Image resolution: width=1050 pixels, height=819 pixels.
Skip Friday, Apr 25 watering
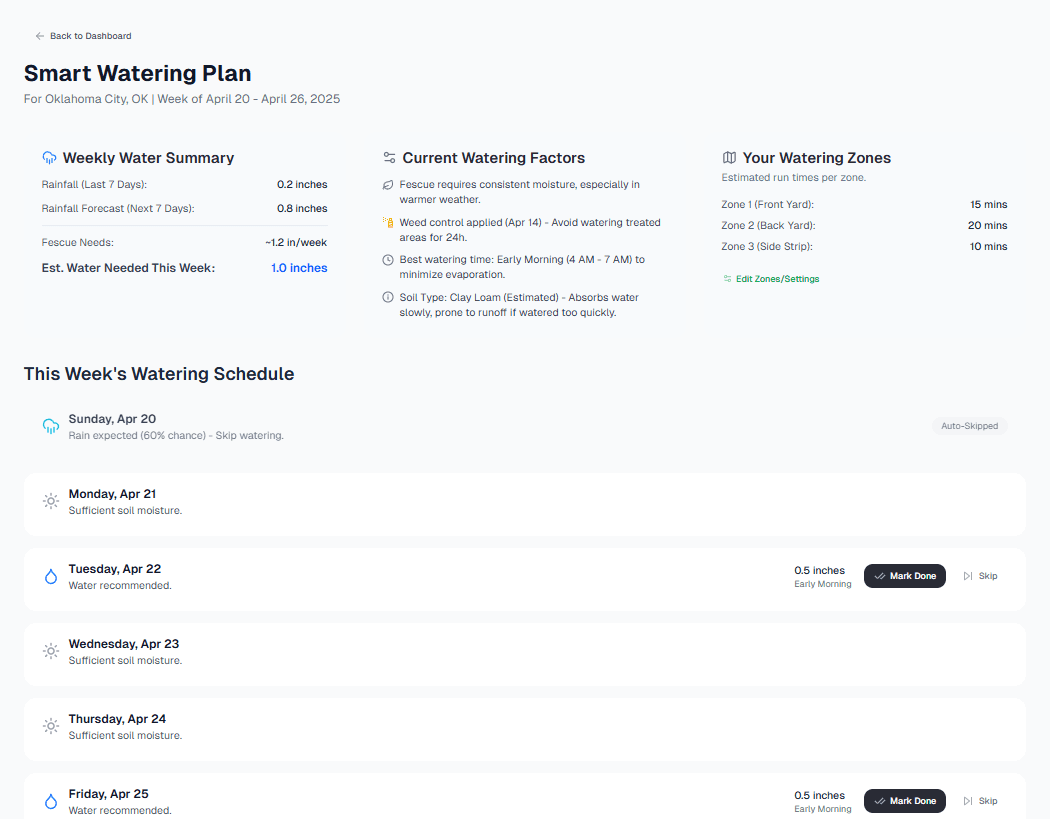pyautogui.click(x=980, y=801)
